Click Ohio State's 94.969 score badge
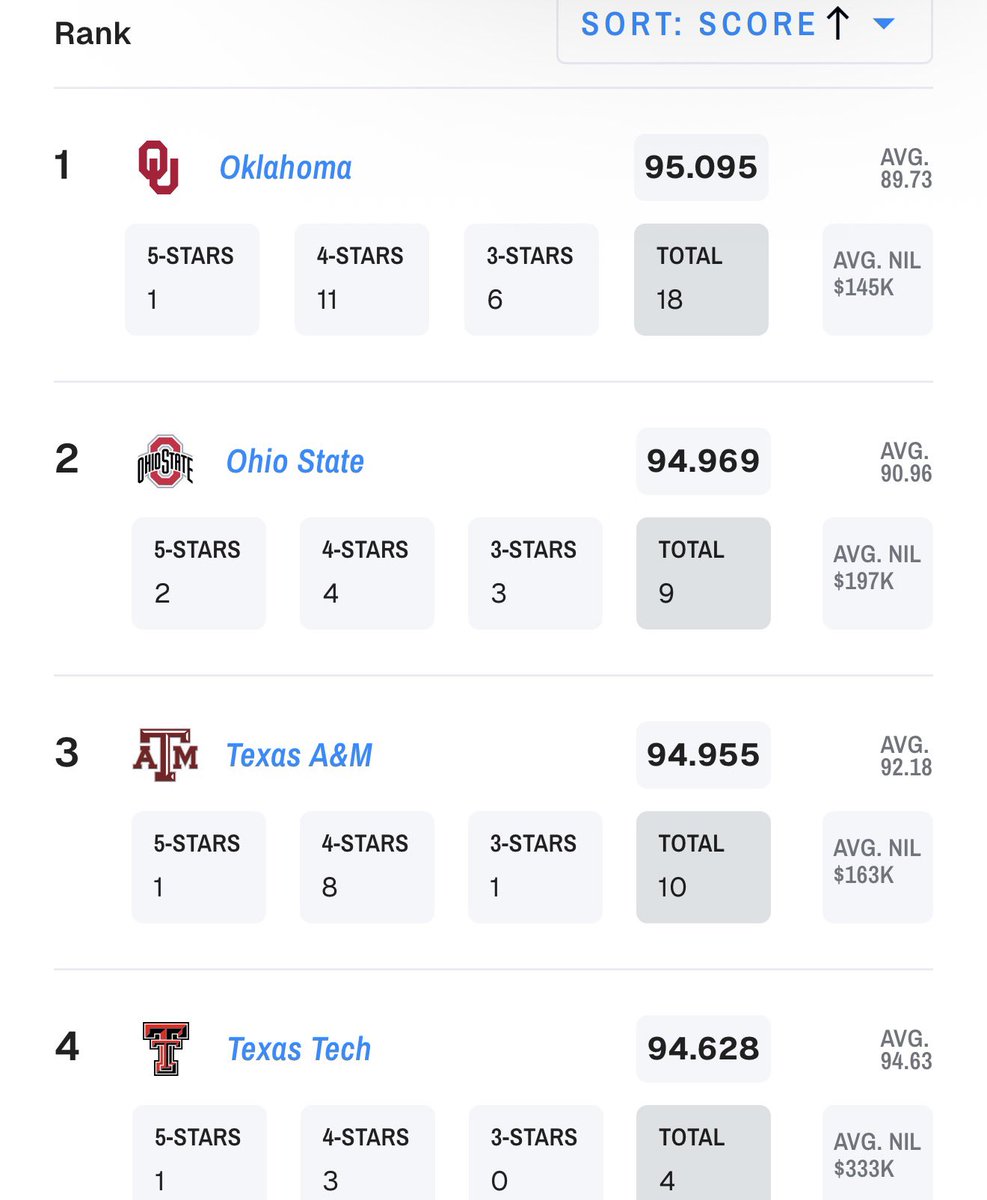Screen dimensions: 987x1200 click(703, 461)
